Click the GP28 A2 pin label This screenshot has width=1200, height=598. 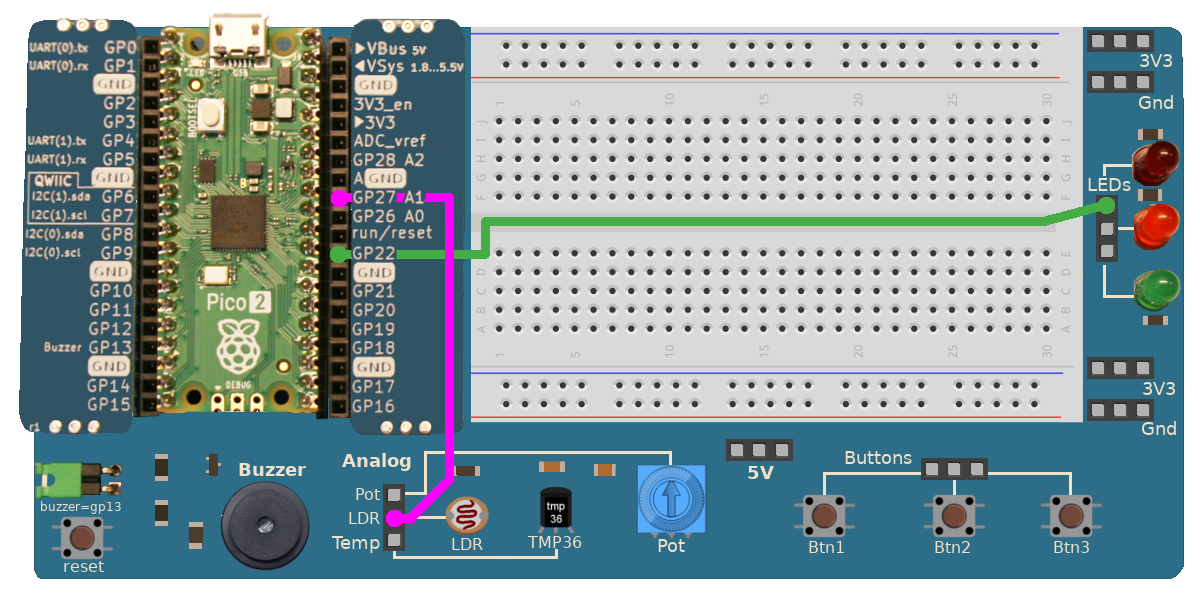390,159
